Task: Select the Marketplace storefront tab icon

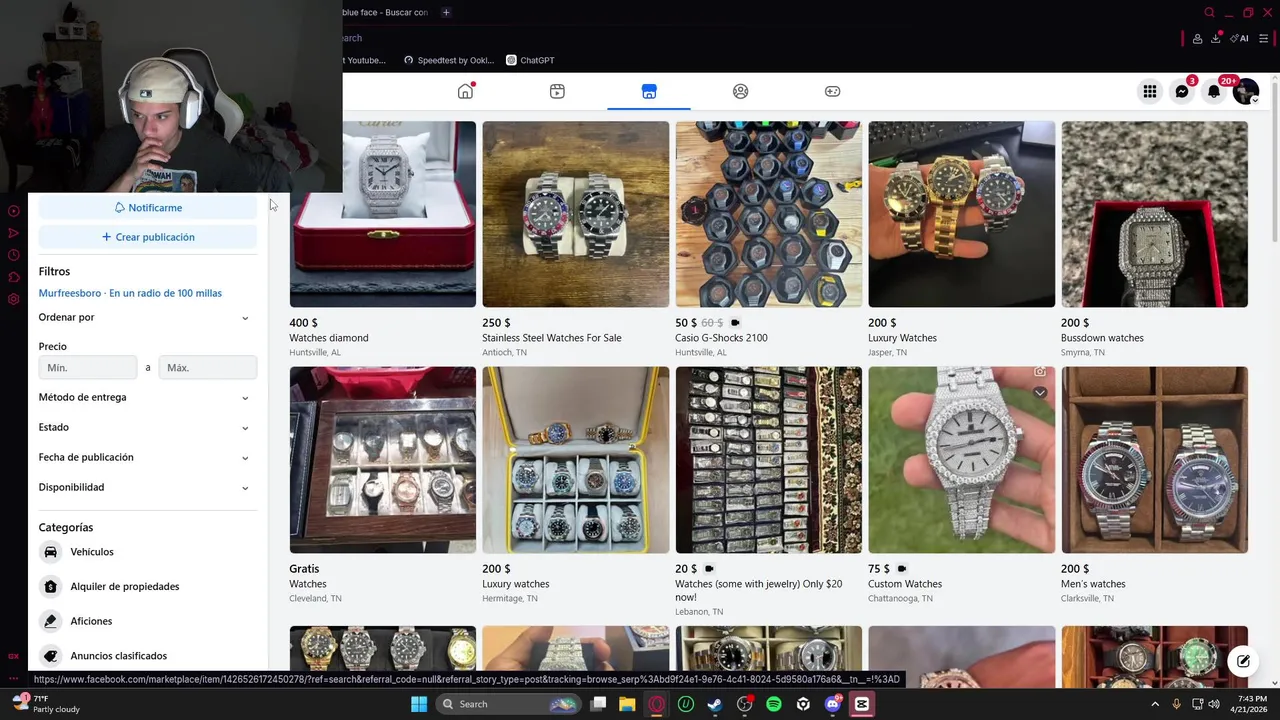Action: point(649,91)
